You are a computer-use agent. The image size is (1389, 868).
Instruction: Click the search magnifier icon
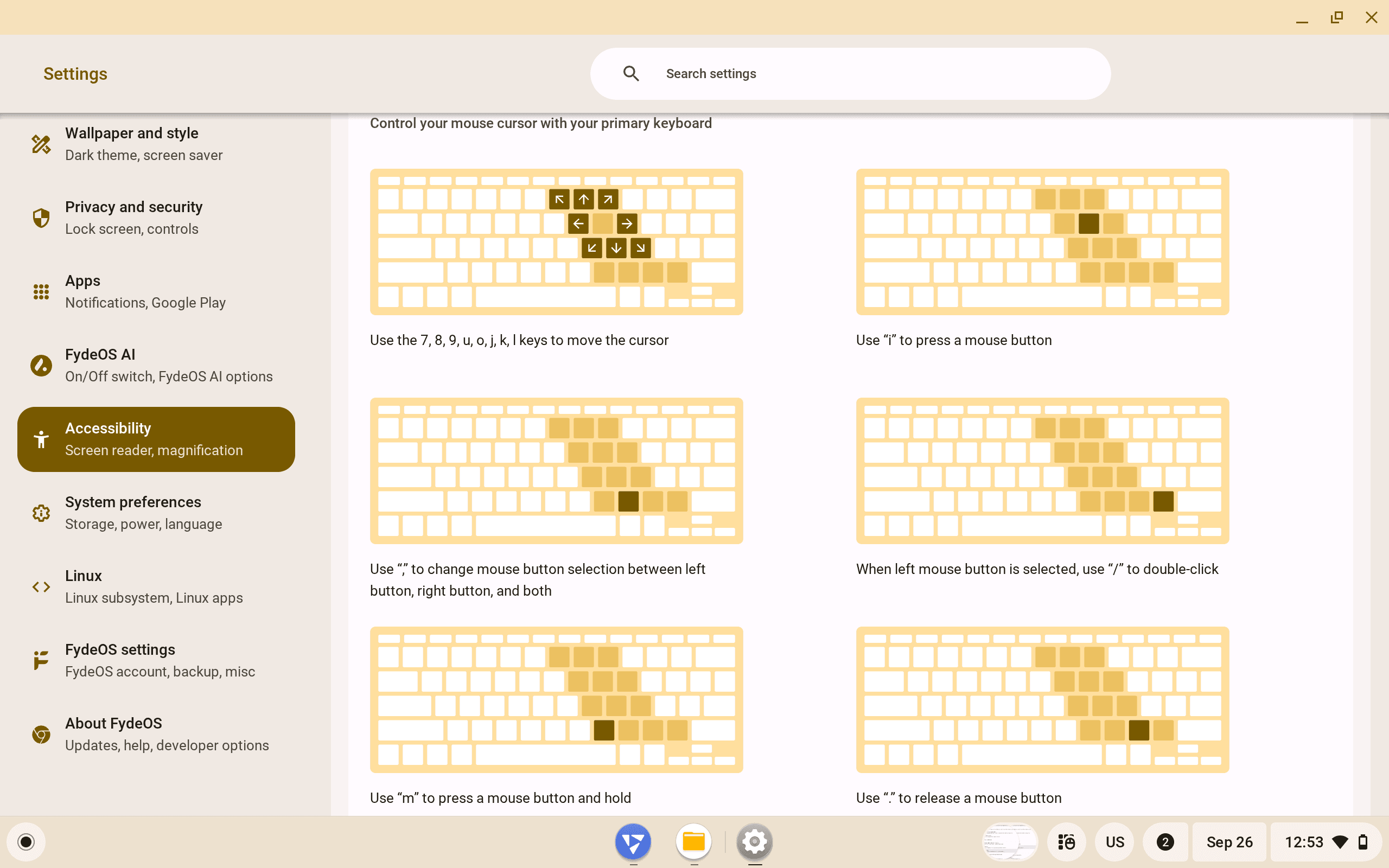click(631, 73)
